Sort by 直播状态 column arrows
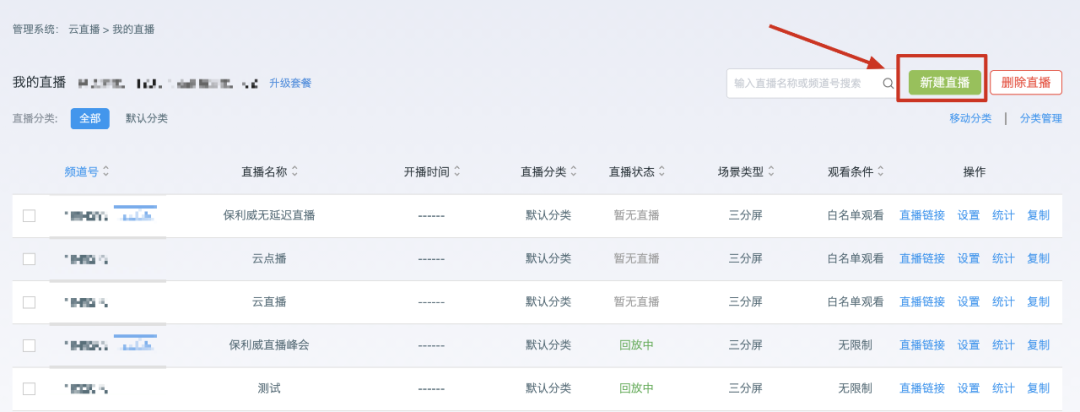 click(663, 172)
